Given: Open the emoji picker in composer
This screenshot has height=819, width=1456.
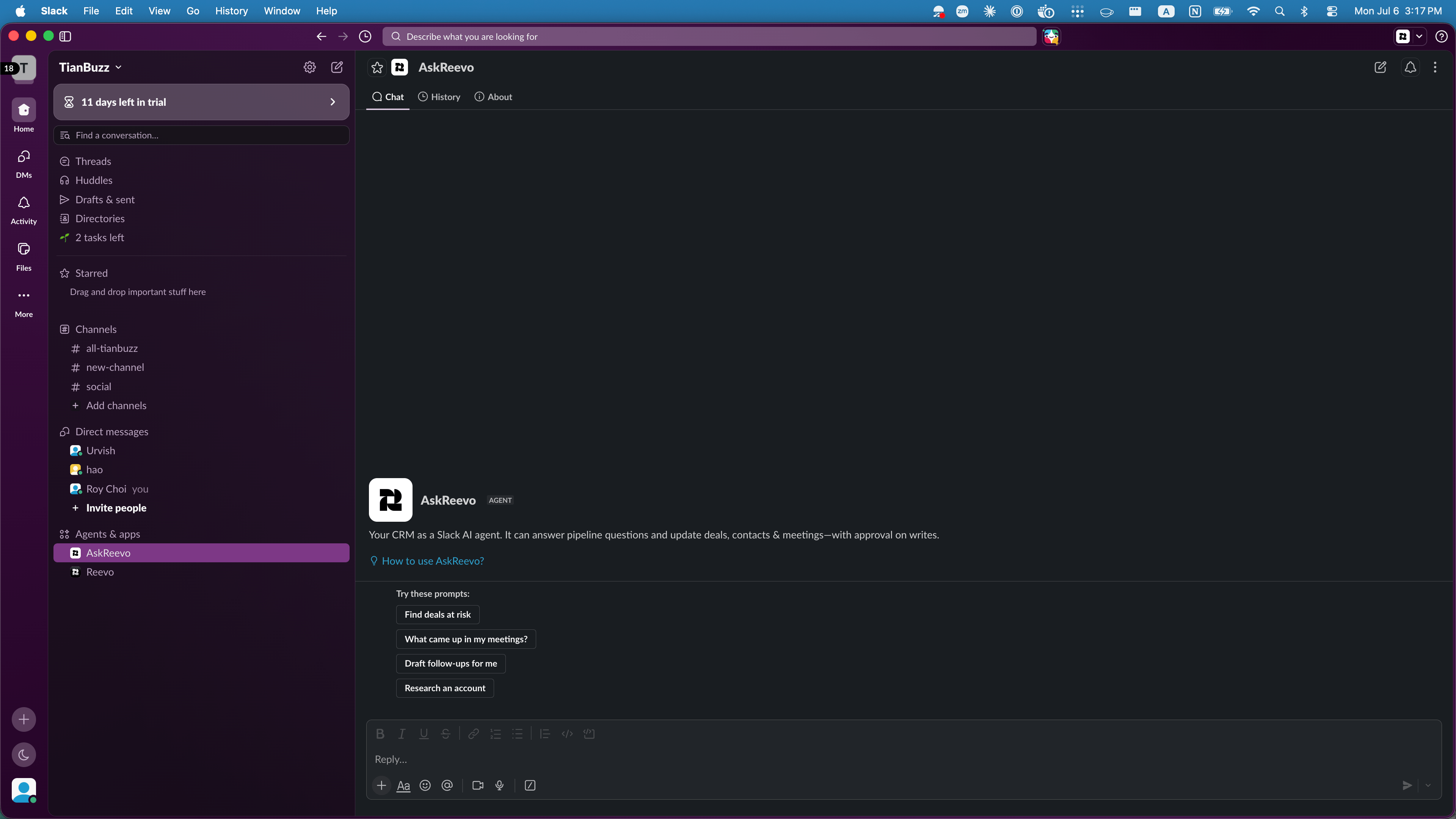Looking at the screenshot, I should click(425, 785).
